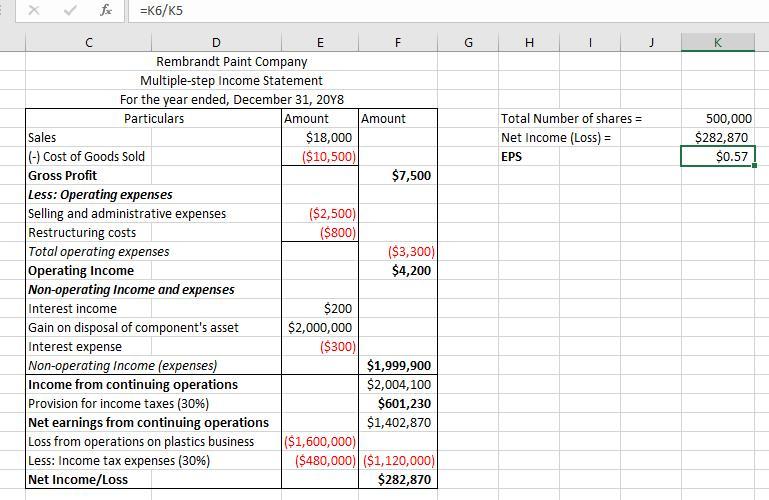Select column G header
769x500 pixels.
click(468, 42)
